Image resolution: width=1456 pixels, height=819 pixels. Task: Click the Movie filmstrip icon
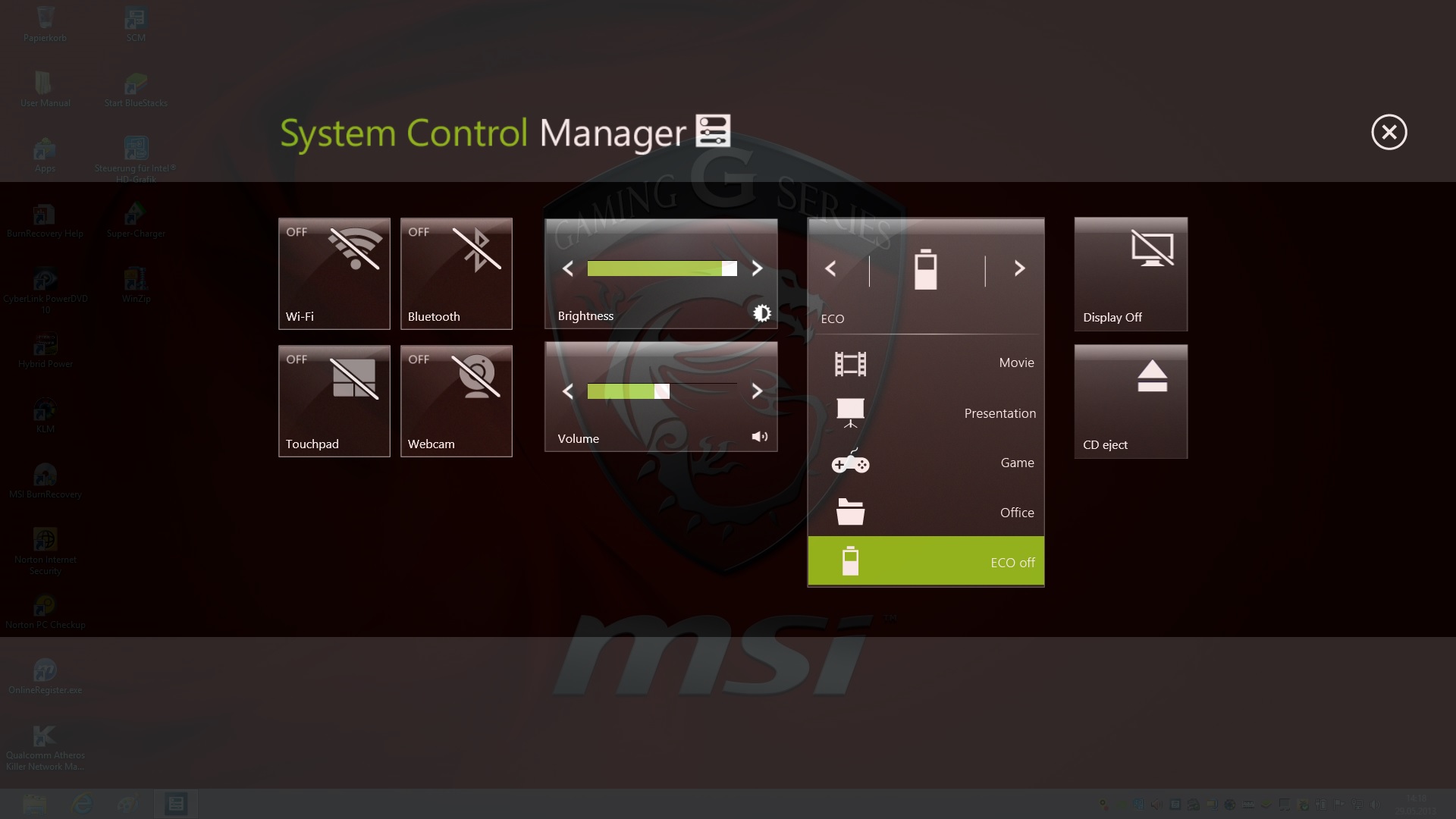point(850,364)
